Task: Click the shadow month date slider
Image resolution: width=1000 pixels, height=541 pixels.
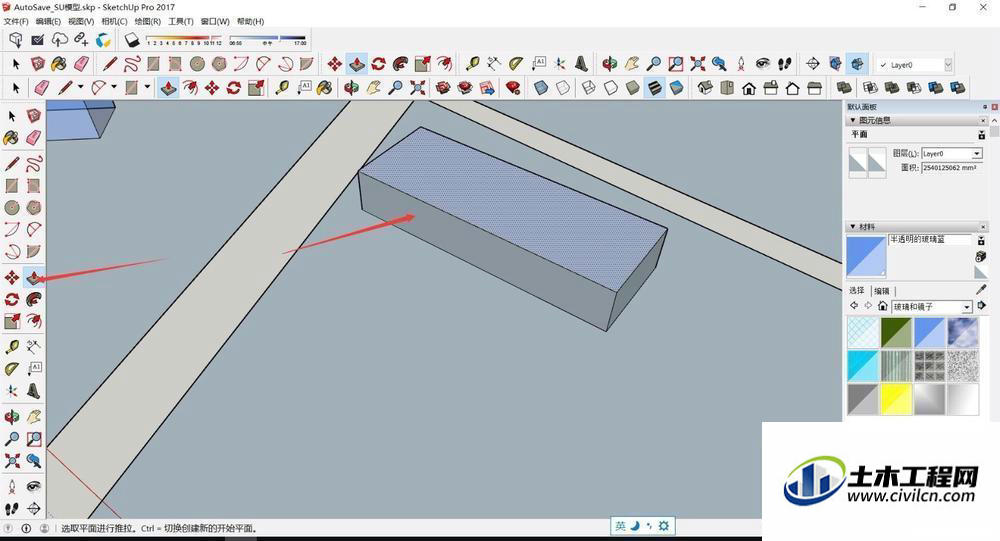Action: point(184,40)
